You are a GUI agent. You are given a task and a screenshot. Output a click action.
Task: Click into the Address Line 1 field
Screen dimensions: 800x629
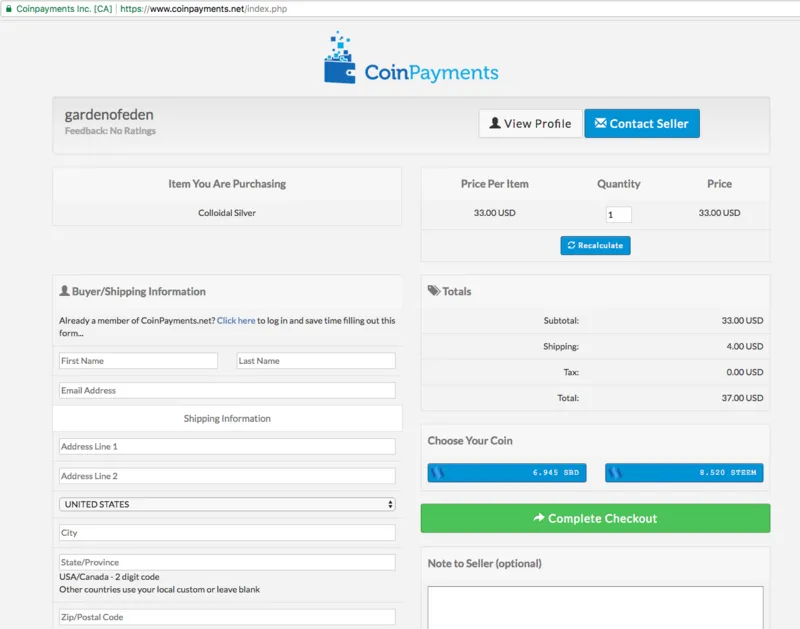(x=227, y=446)
